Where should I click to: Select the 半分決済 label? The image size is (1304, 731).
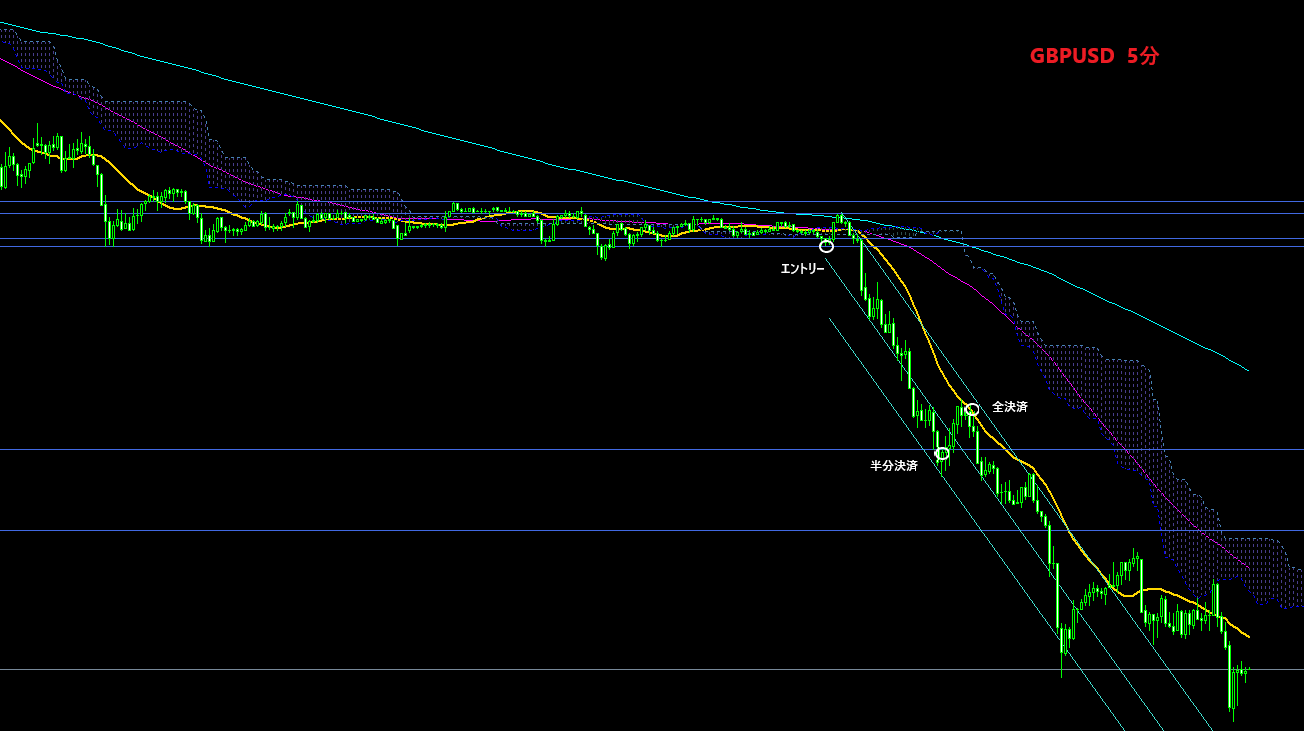point(894,466)
